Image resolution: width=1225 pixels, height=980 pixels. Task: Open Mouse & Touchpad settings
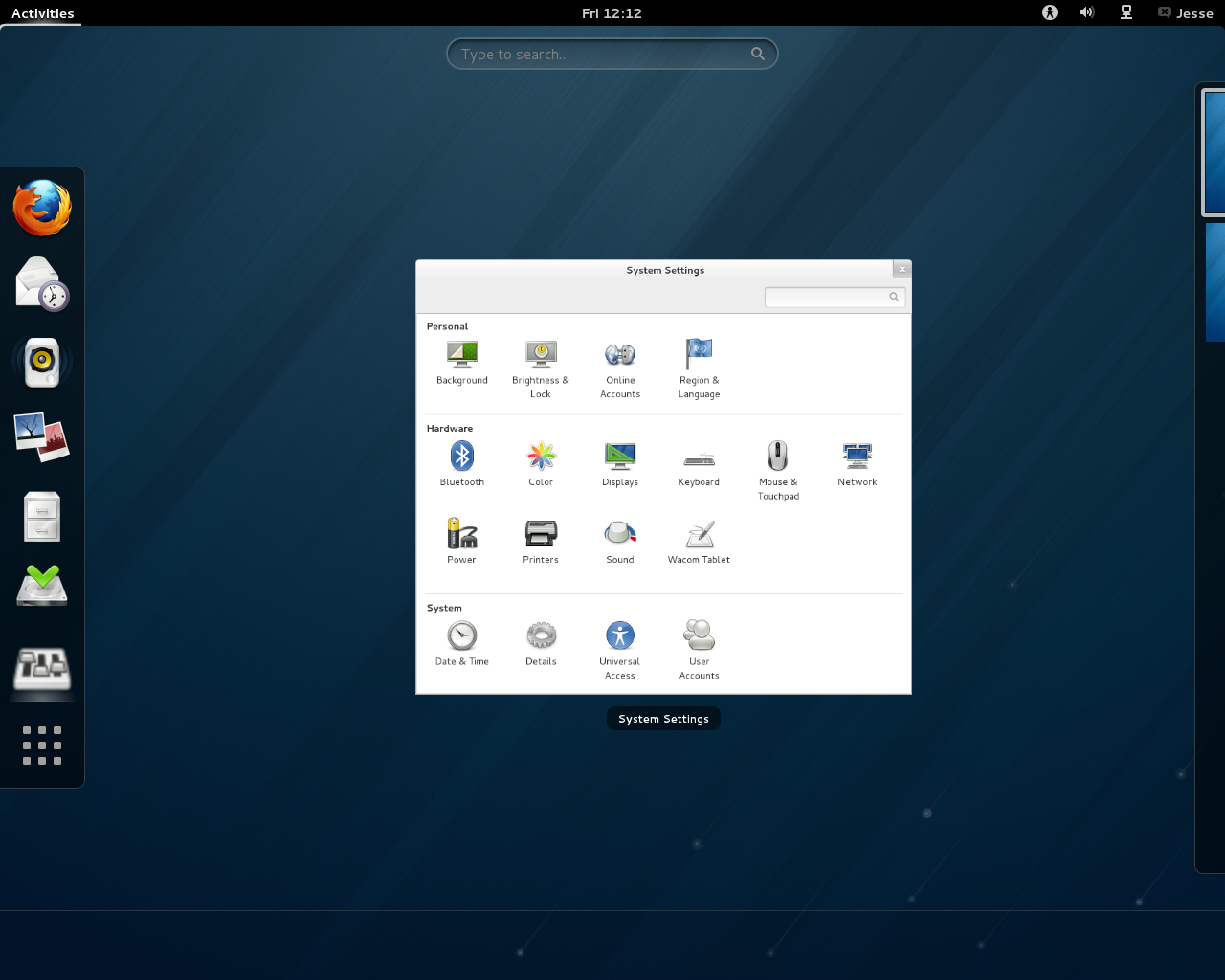[778, 471]
